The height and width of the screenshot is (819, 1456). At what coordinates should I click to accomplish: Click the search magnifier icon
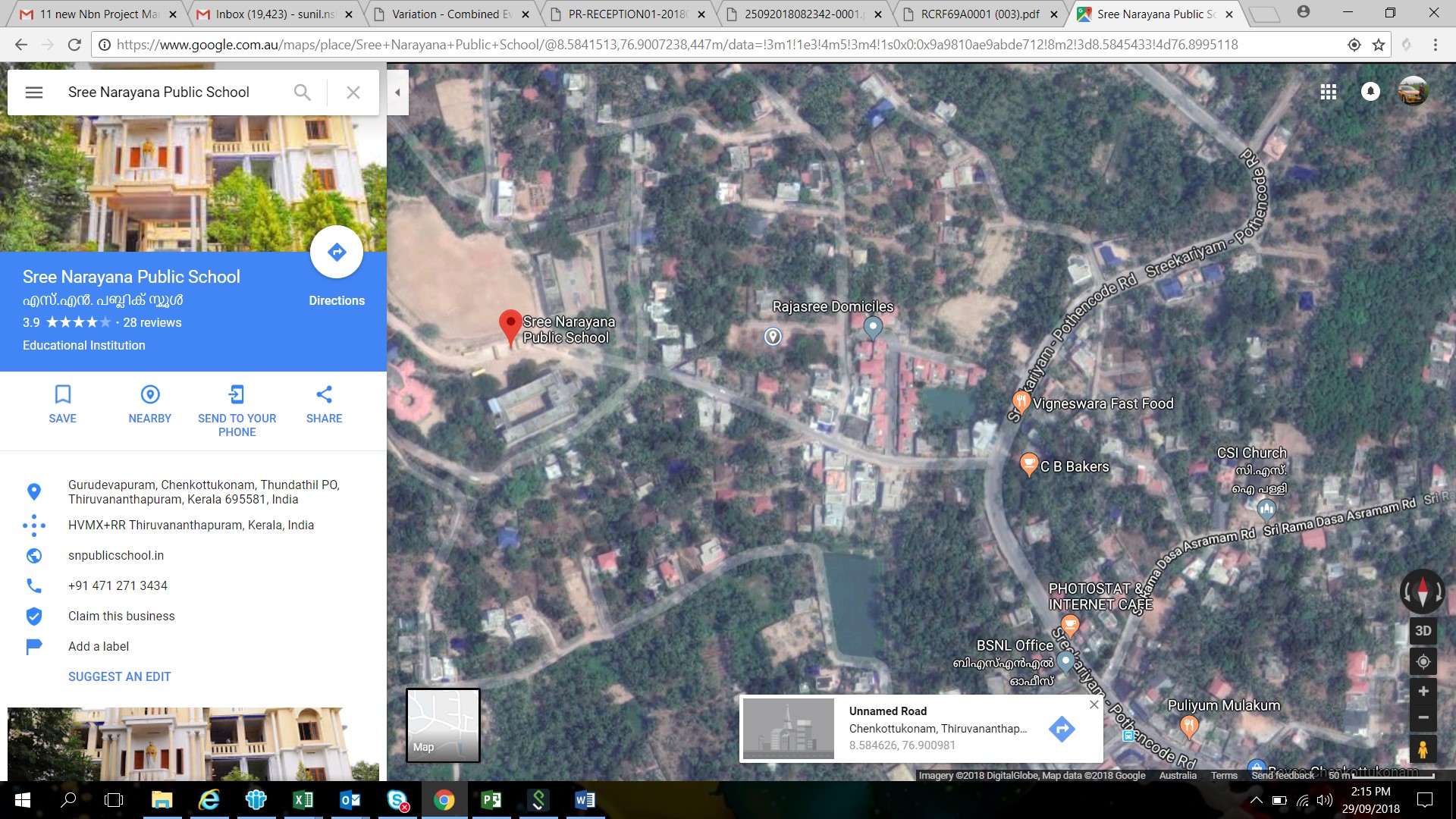(x=302, y=93)
